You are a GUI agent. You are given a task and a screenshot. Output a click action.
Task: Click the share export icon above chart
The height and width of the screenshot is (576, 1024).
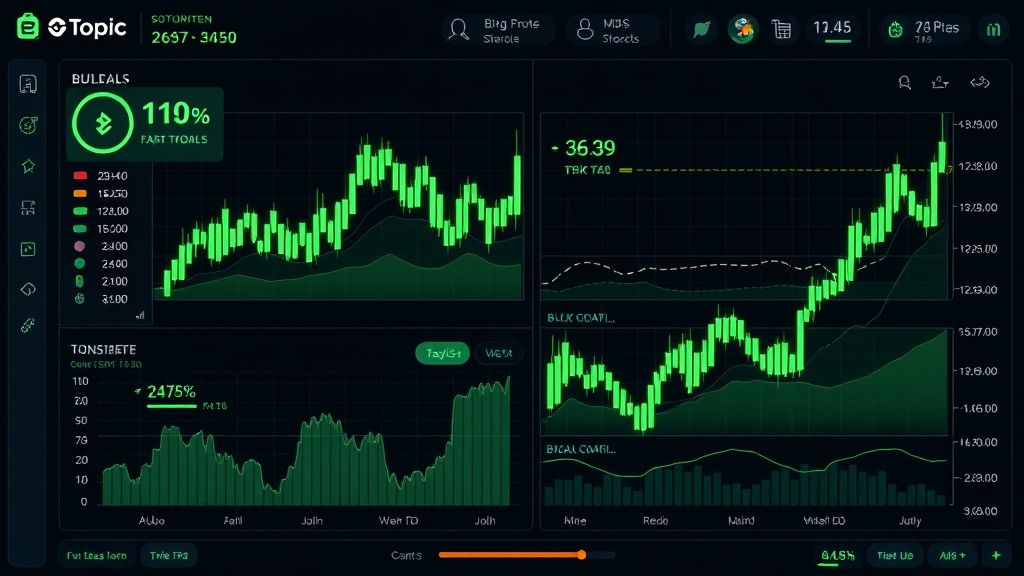(x=940, y=82)
